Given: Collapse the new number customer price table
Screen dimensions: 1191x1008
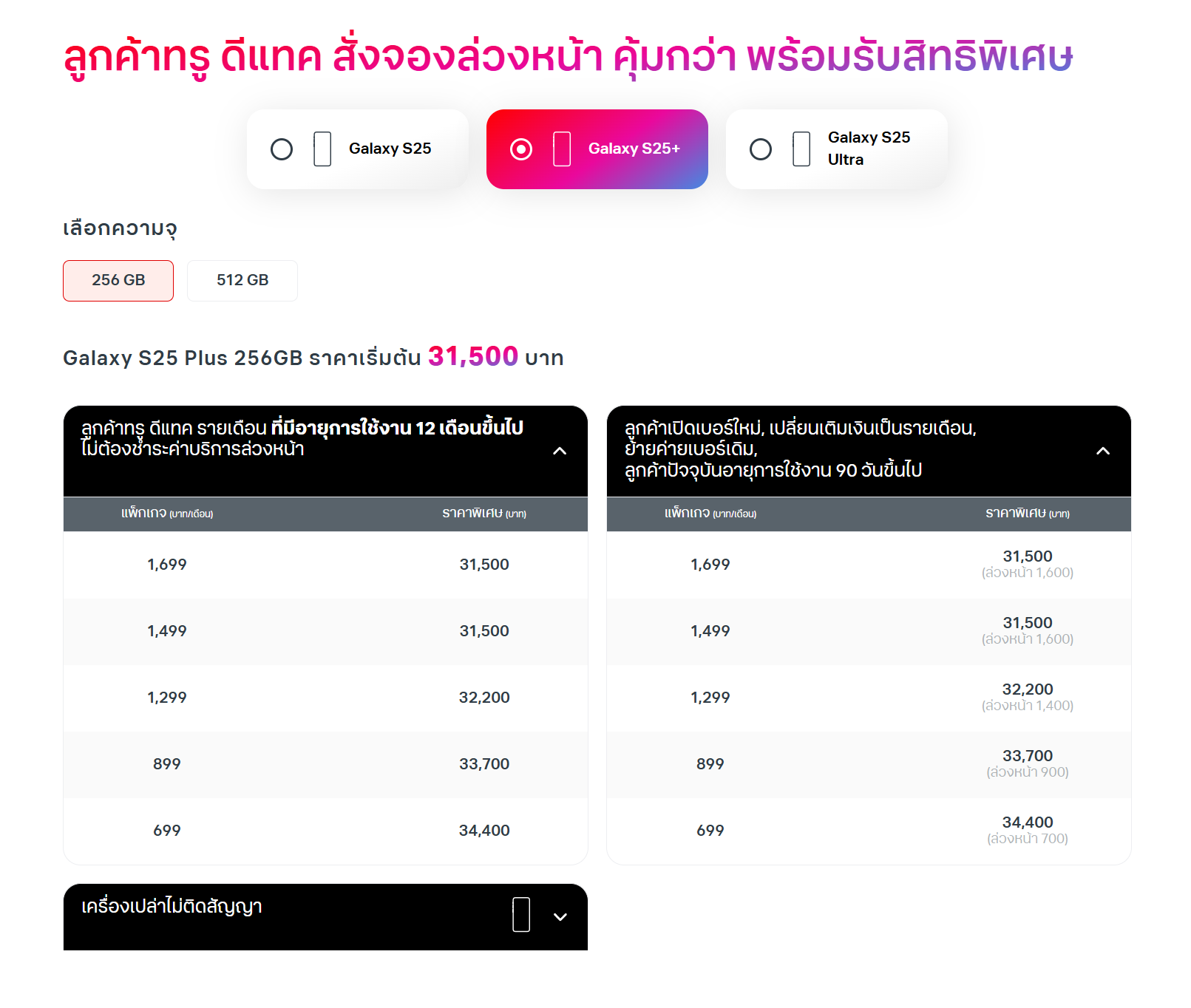Looking at the screenshot, I should pos(1102,451).
